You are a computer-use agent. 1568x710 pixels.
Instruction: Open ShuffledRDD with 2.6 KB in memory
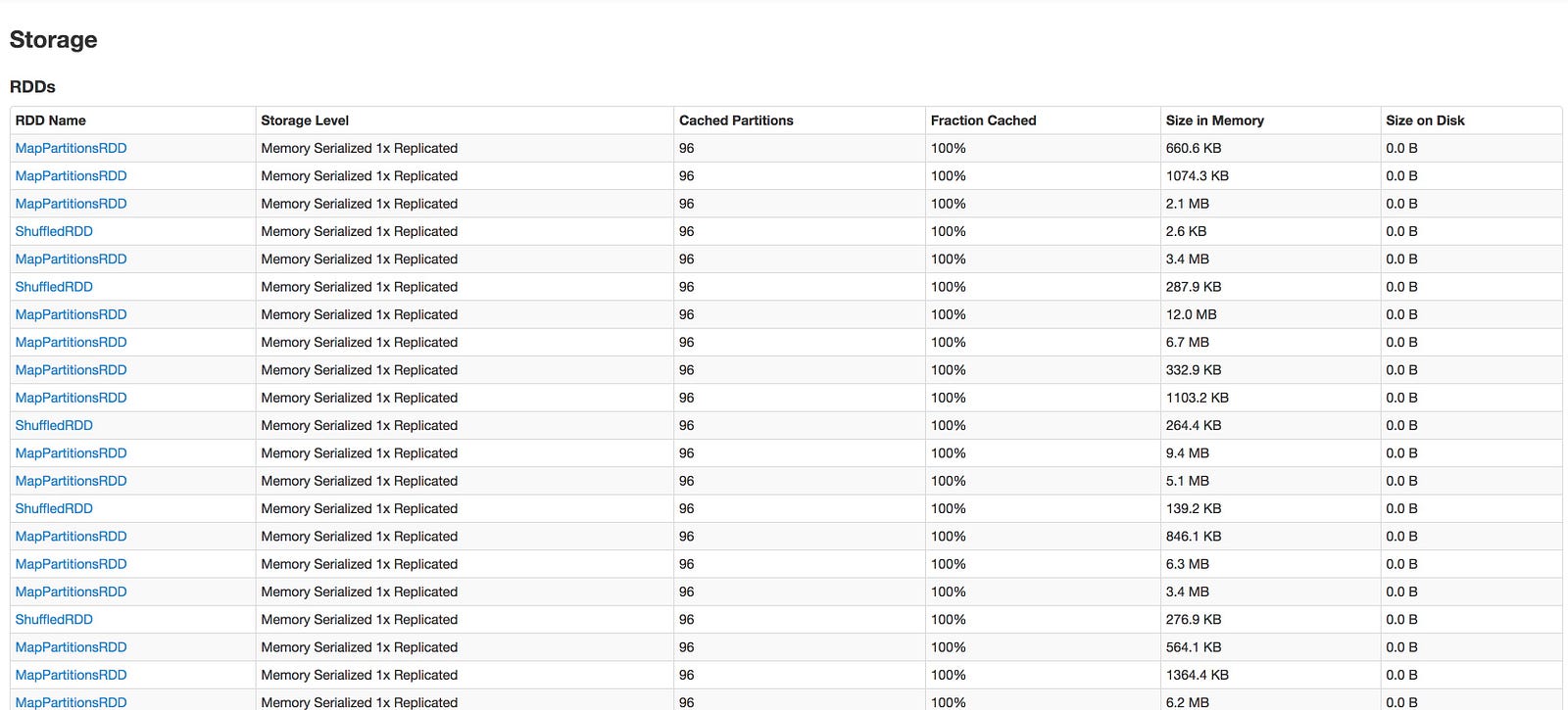tap(54, 231)
